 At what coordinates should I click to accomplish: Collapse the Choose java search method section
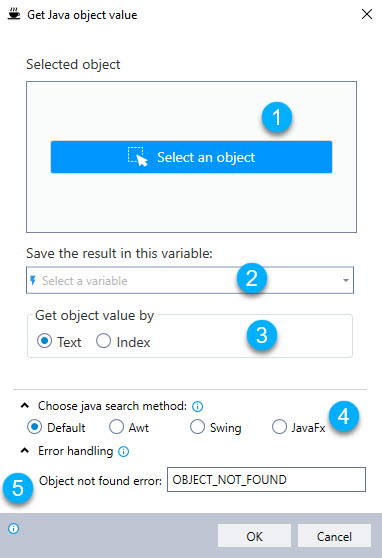25,405
